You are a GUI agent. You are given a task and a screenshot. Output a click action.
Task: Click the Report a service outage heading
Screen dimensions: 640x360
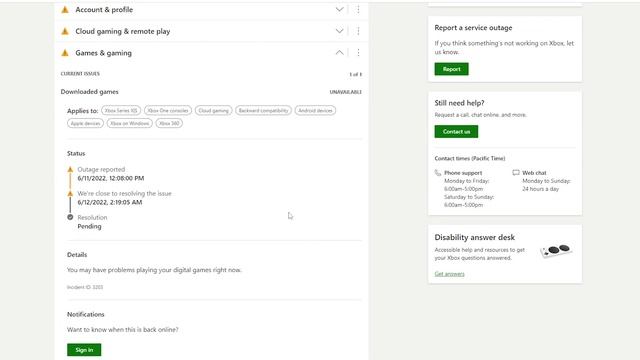coord(473,28)
